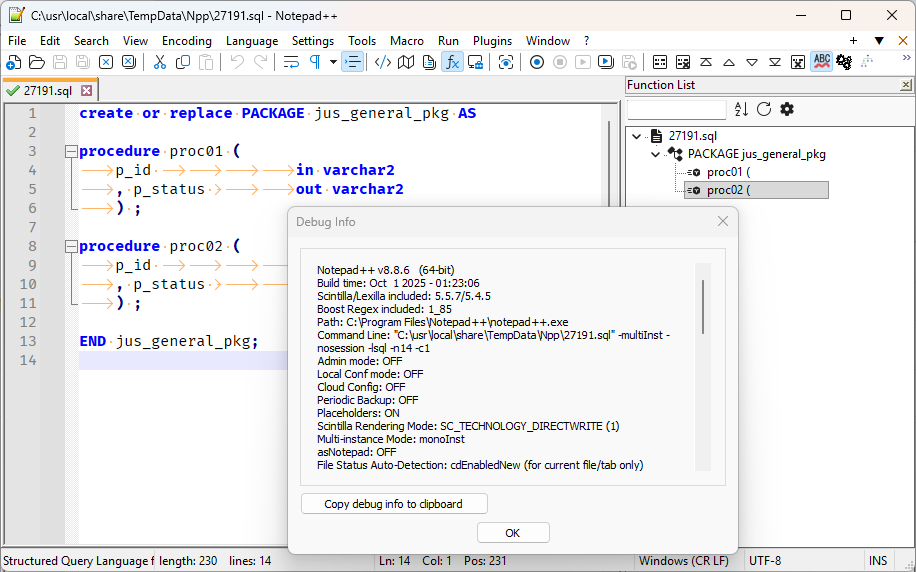
Task: Click the New file toolbar icon
Action: pyautogui.click(x=13, y=62)
